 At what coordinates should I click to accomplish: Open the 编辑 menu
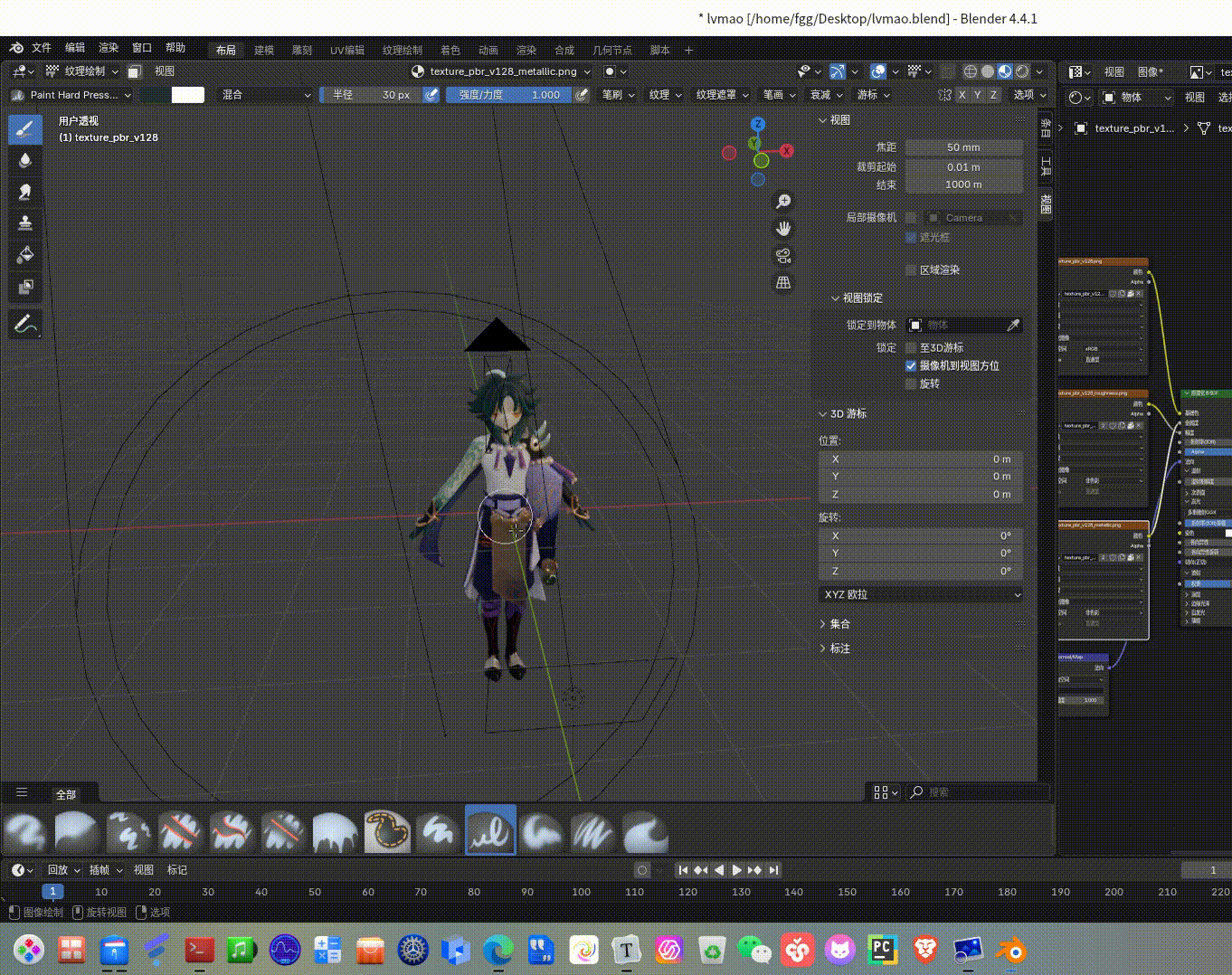pyautogui.click(x=75, y=48)
